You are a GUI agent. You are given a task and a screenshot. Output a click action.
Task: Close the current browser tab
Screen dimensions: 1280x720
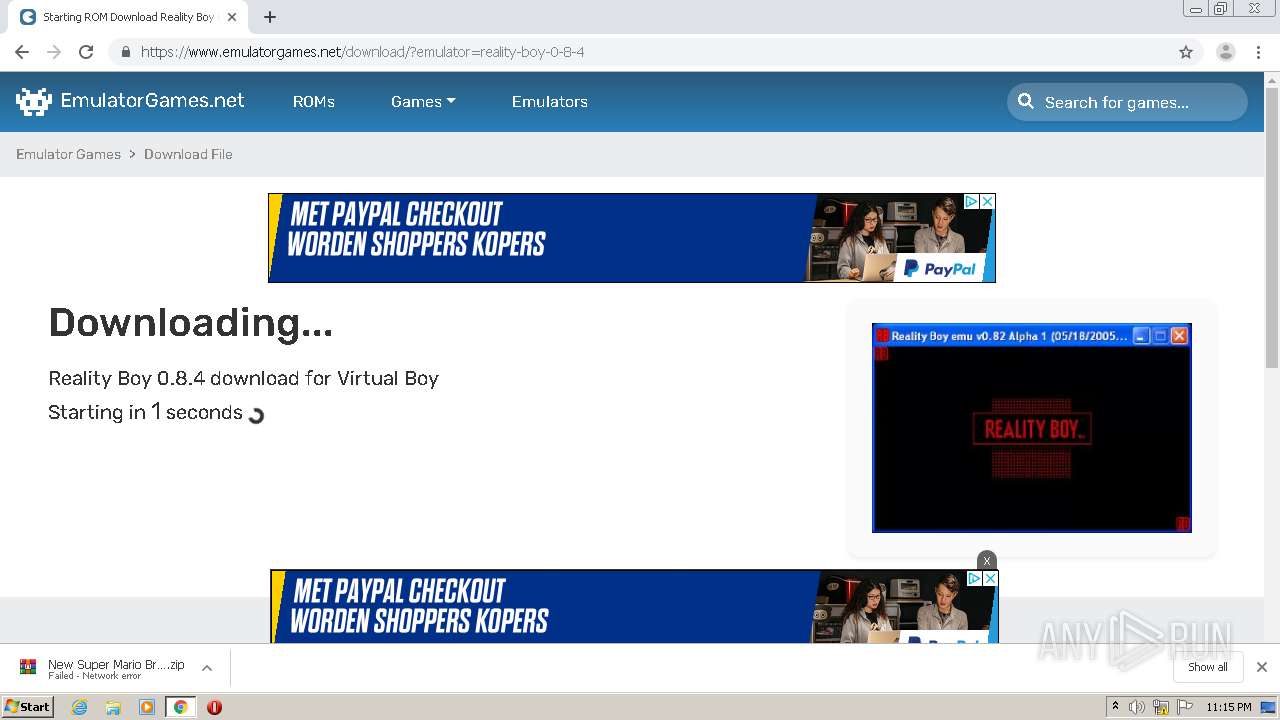(x=232, y=17)
